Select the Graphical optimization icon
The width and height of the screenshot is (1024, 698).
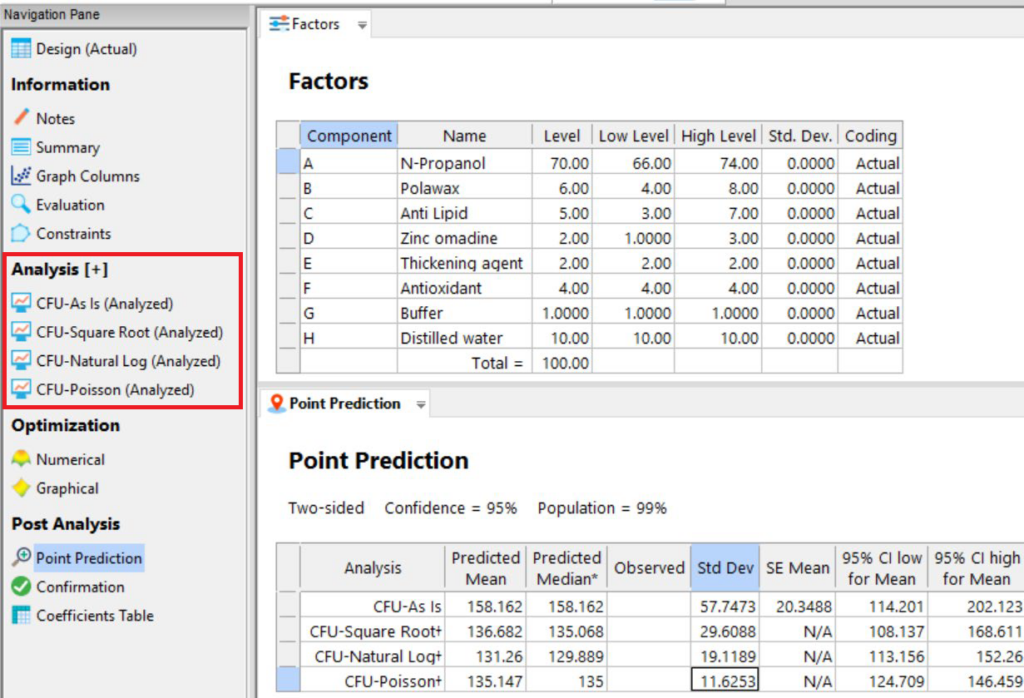(21, 489)
